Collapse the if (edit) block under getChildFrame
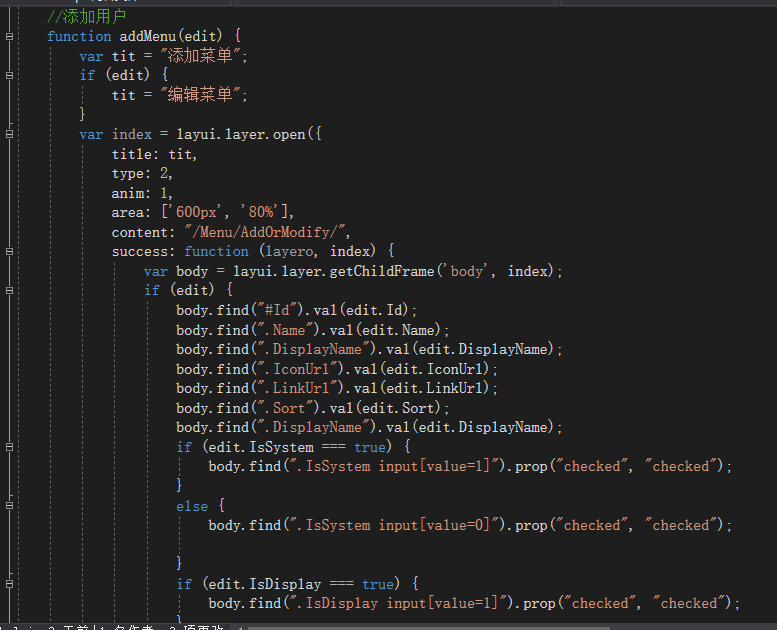Image resolution: width=777 pixels, height=630 pixels. coord(9,290)
